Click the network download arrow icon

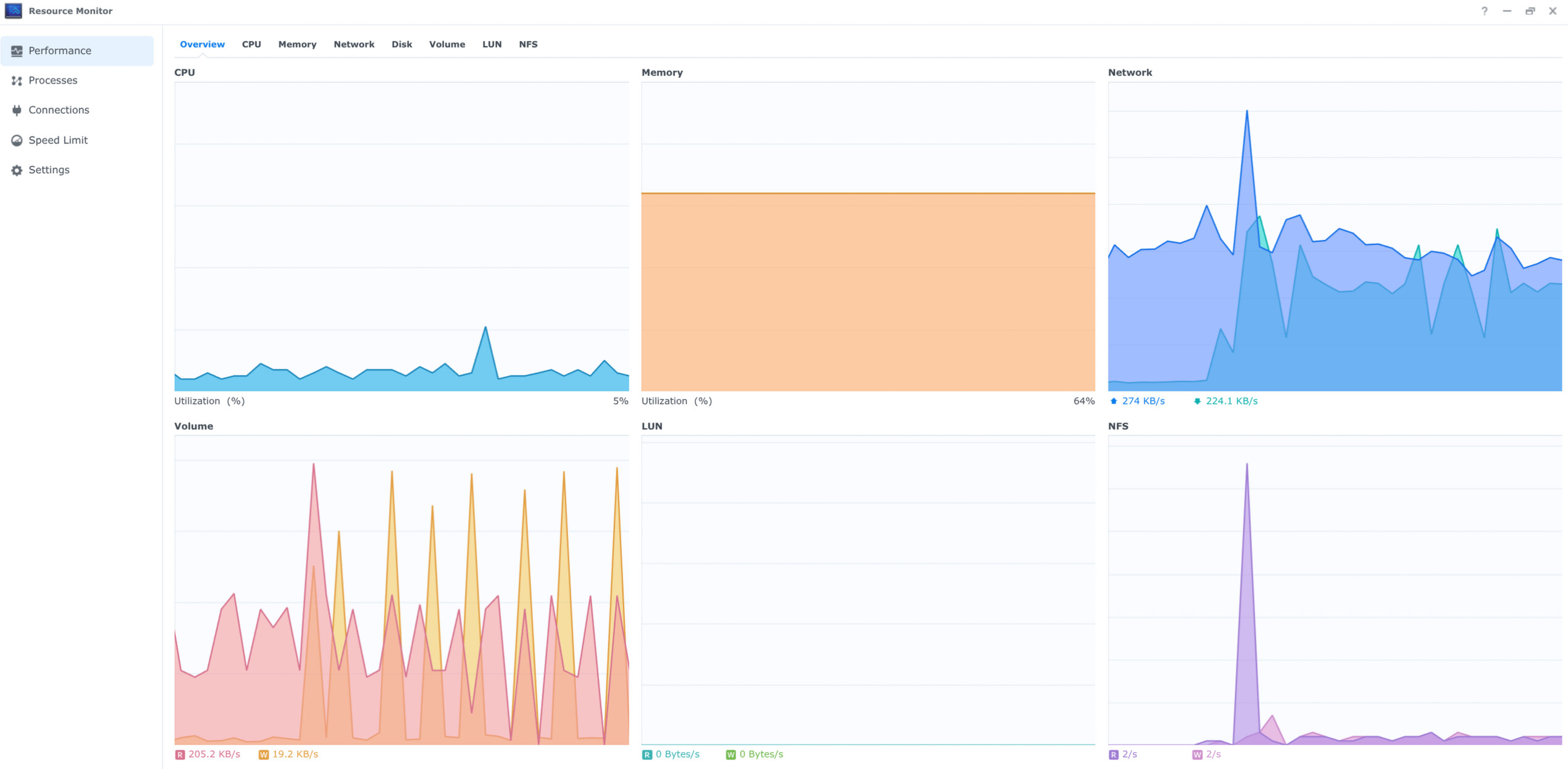pyautogui.click(x=1197, y=401)
